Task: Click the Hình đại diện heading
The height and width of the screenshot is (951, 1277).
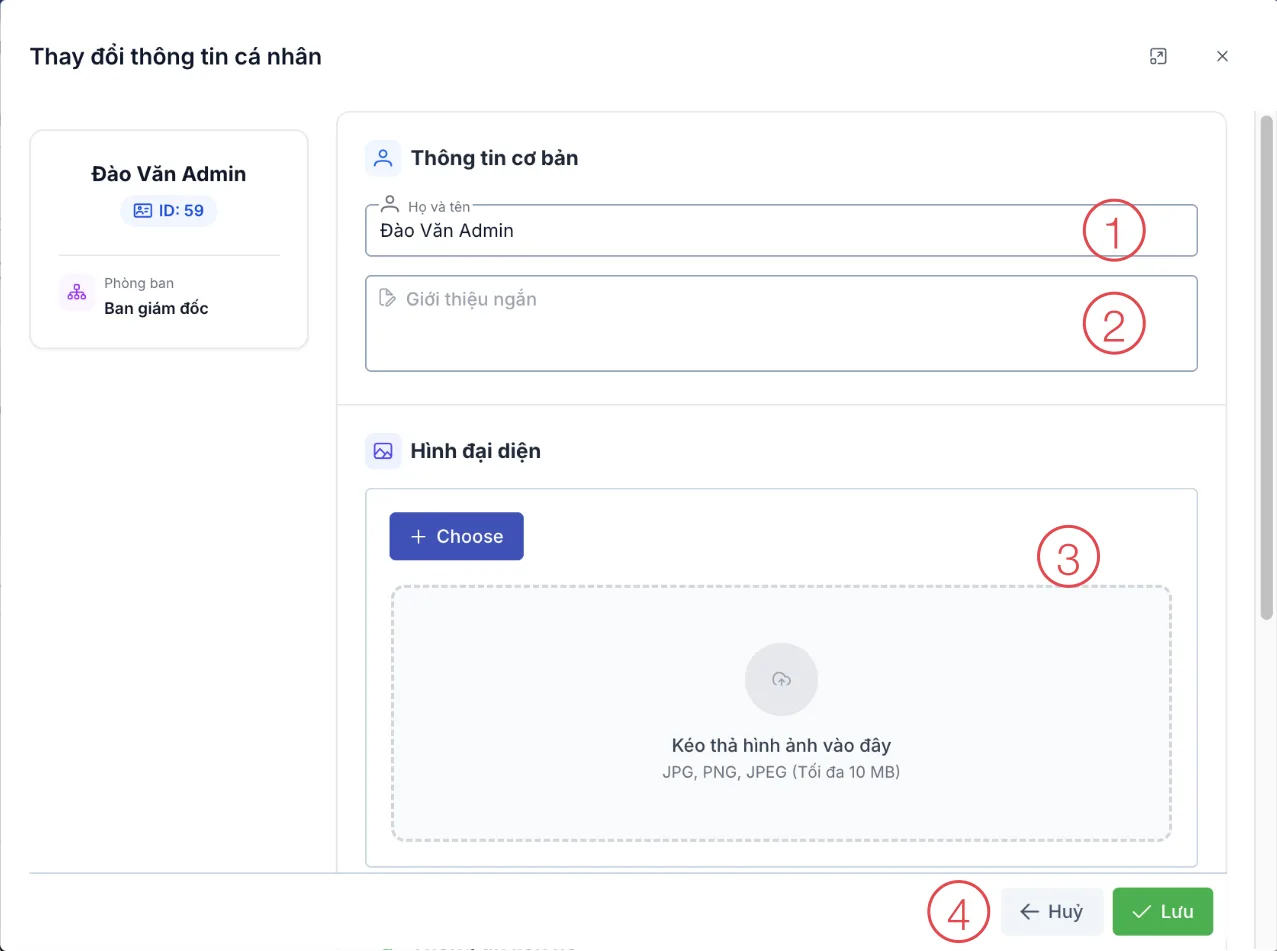Action: (476, 451)
